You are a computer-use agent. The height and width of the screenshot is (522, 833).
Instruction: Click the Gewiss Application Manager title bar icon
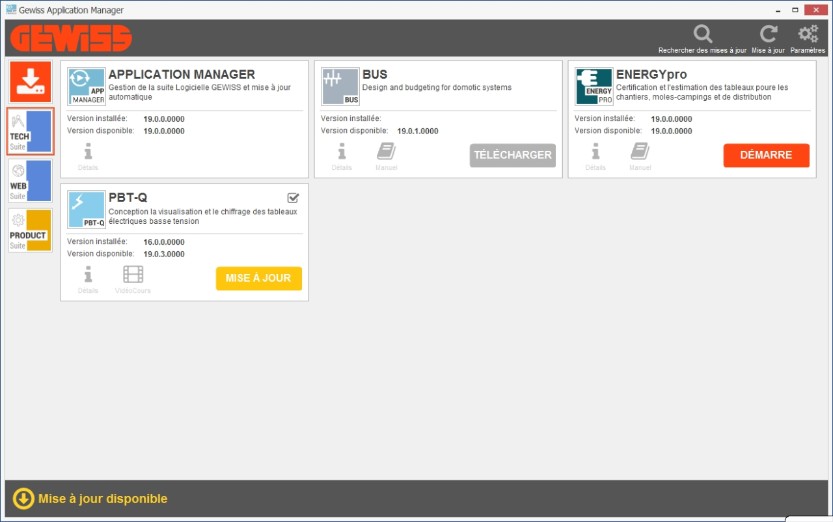click(x=11, y=9)
